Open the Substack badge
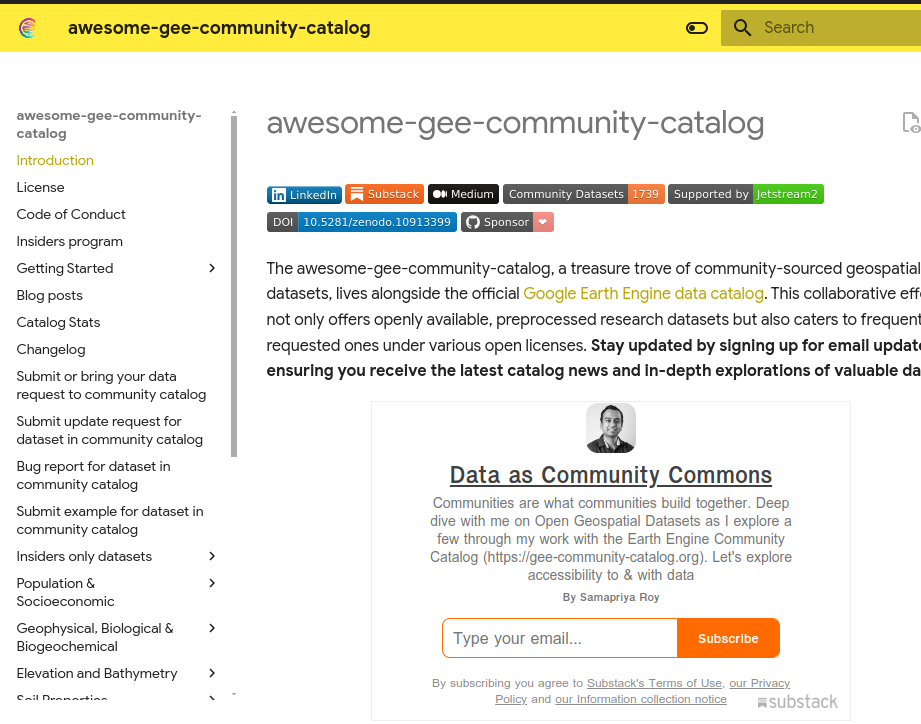This screenshot has width=921, height=724. coord(384,195)
